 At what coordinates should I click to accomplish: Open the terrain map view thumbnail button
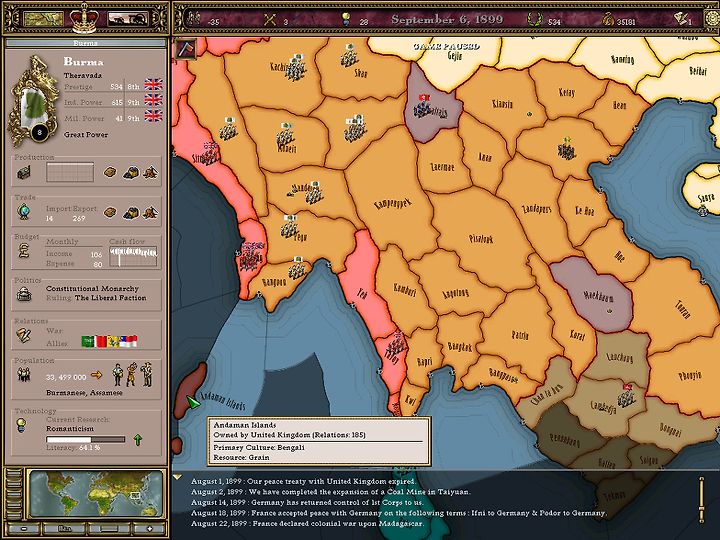point(43,19)
